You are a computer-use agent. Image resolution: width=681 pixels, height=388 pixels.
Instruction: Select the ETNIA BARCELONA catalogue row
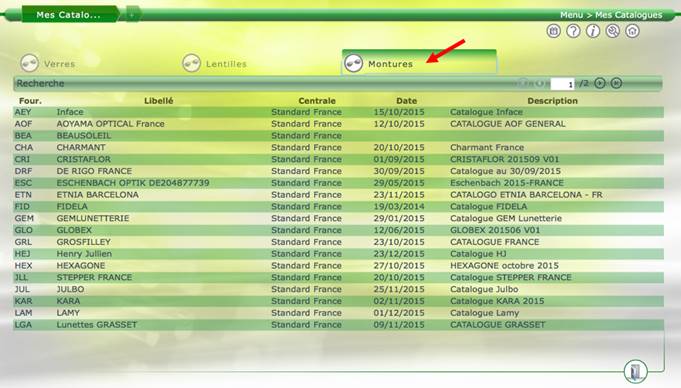coord(338,195)
